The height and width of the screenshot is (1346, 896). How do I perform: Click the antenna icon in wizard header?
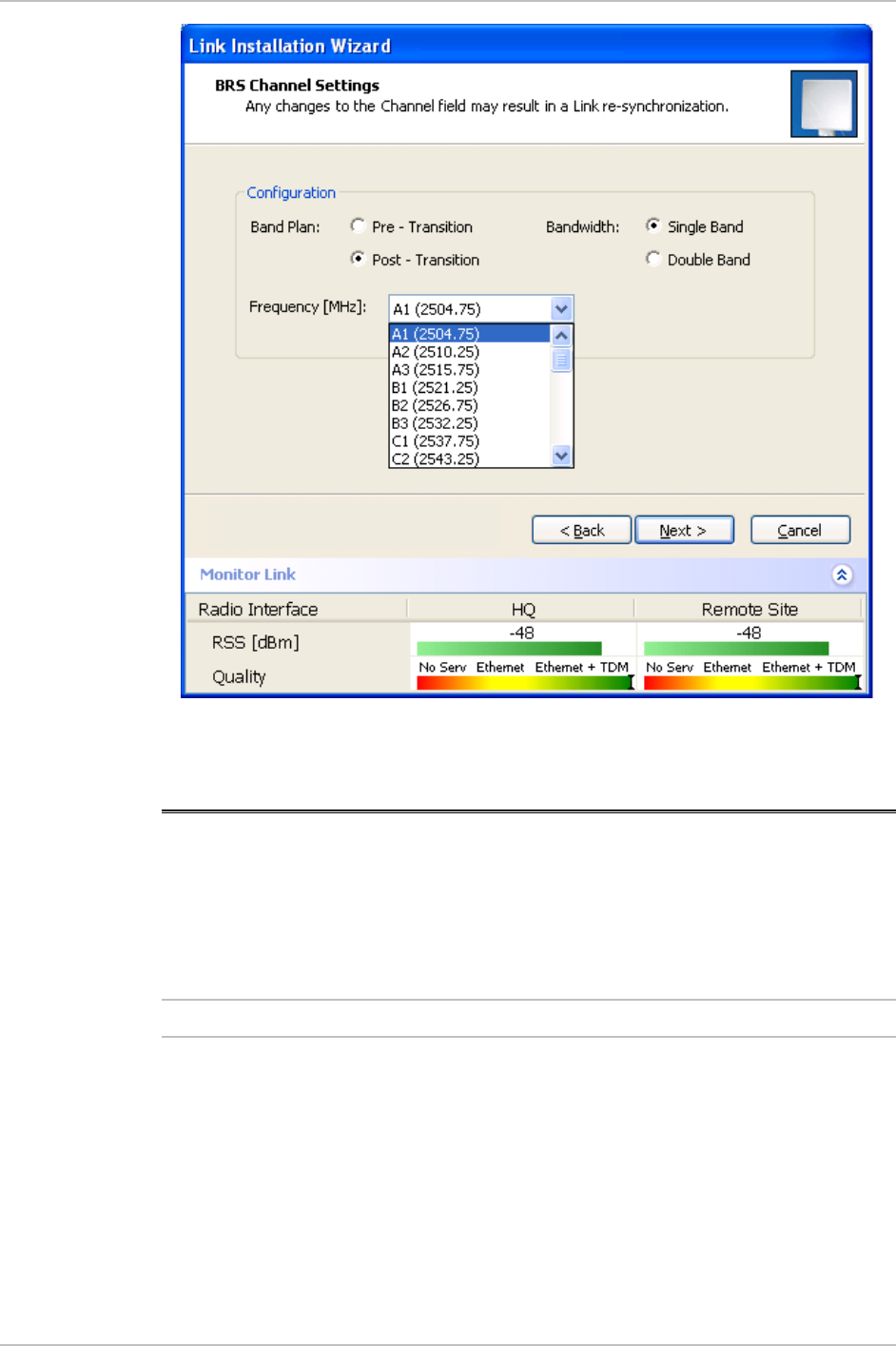click(824, 104)
